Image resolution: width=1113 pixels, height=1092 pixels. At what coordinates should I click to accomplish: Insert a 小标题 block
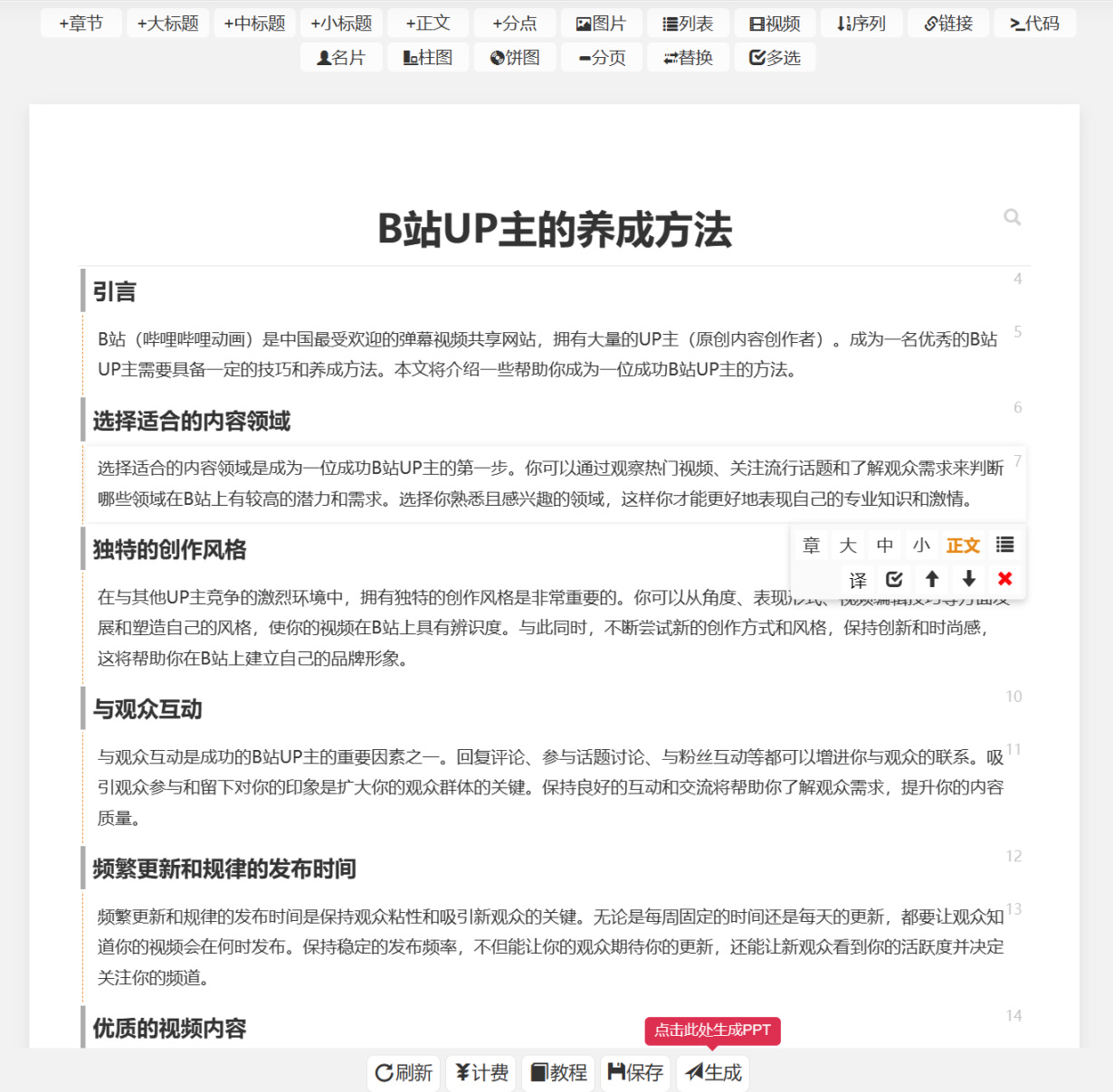click(x=341, y=24)
